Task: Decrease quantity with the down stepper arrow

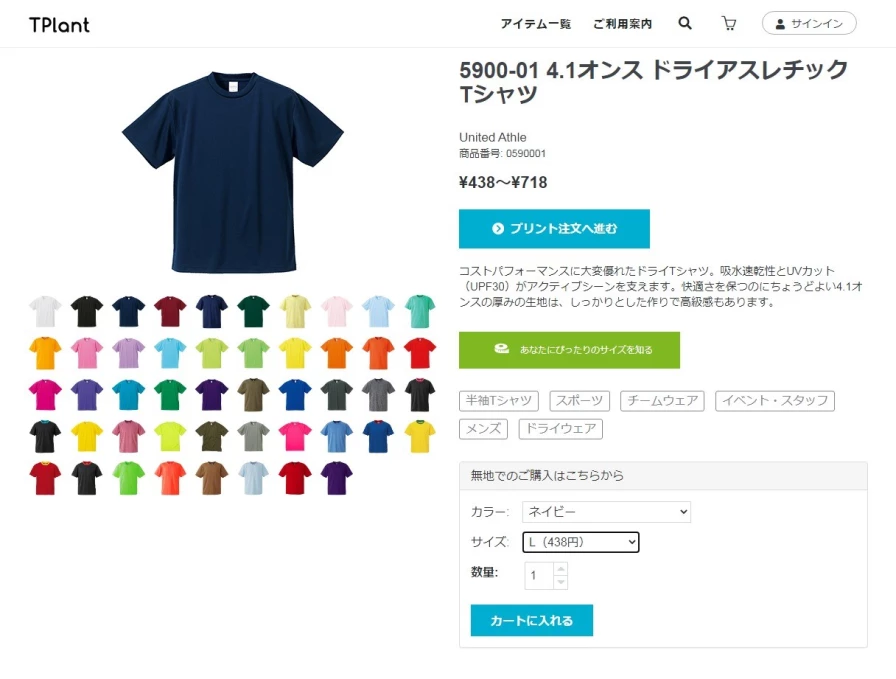Action: point(561,582)
